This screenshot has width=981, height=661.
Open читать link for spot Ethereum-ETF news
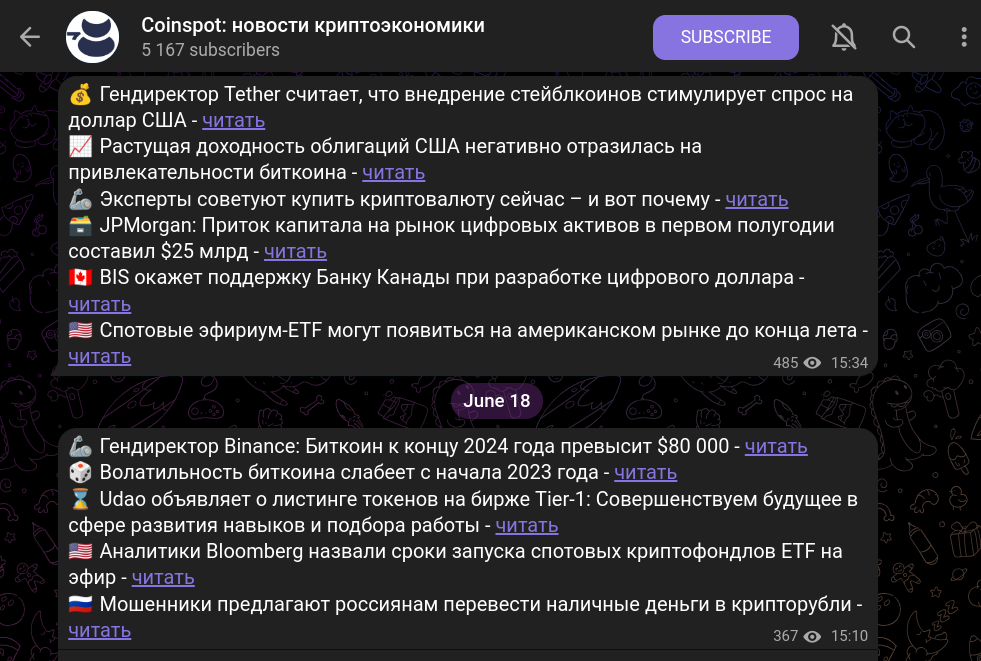click(x=99, y=356)
